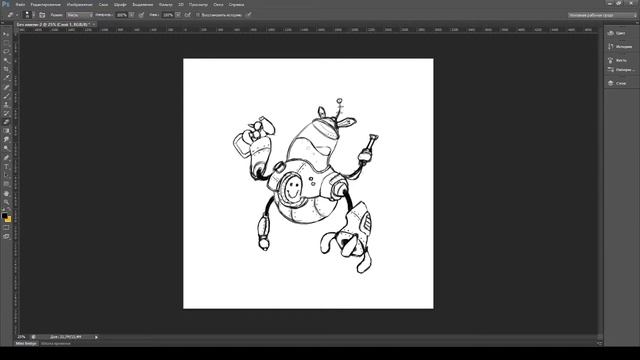Open the status bar info arrow menu
The height and width of the screenshot is (360, 640).
coord(96,337)
